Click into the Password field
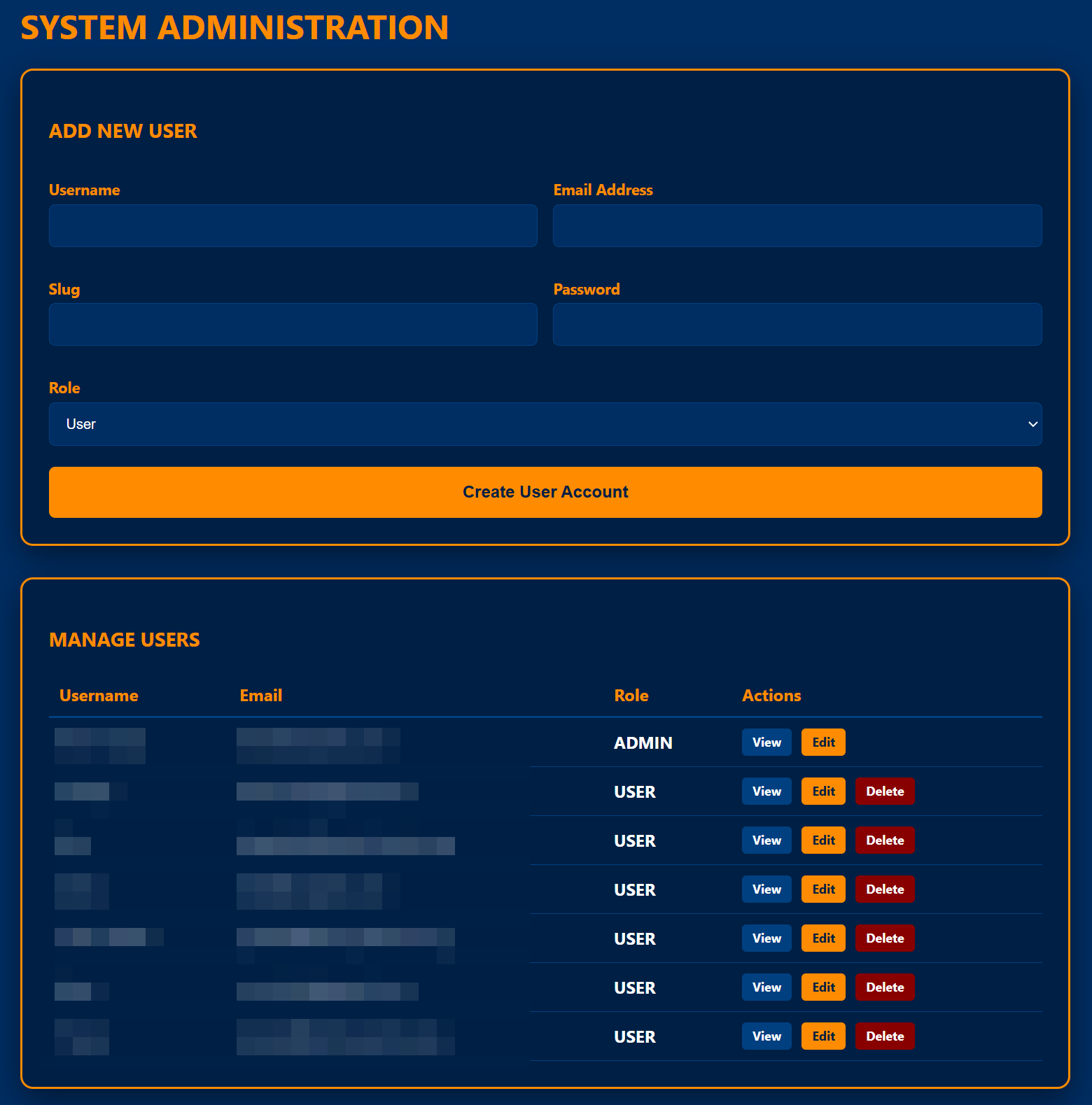 [797, 324]
